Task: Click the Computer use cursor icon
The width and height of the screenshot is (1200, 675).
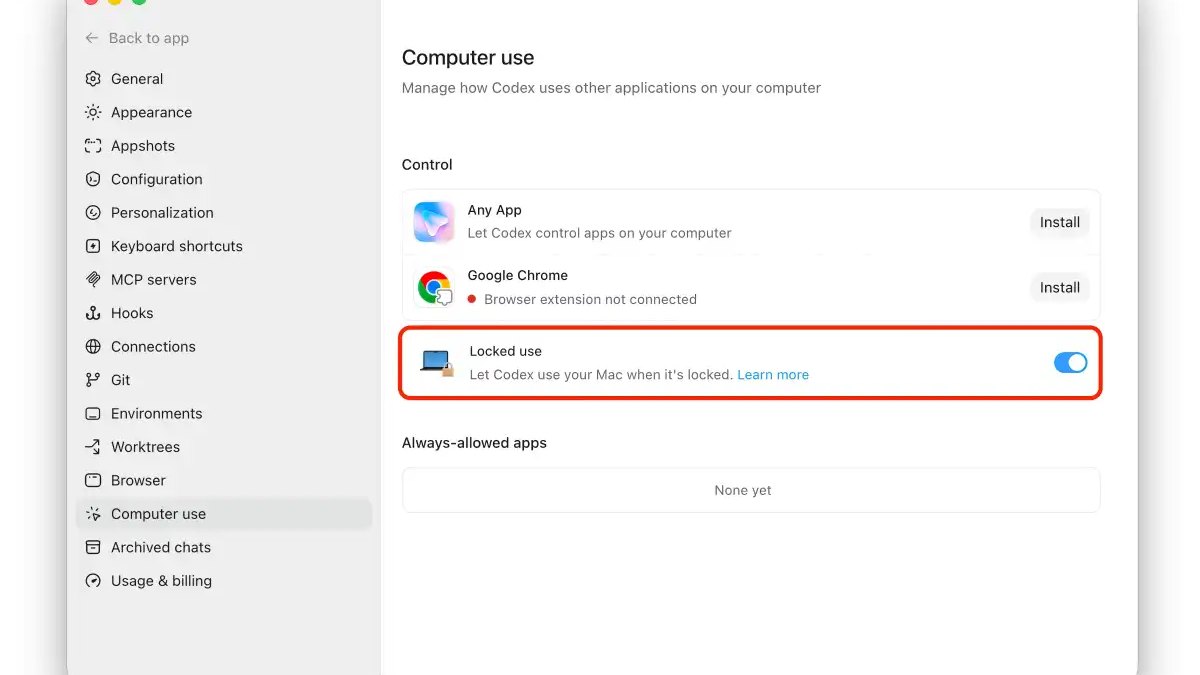Action: [x=93, y=514]
